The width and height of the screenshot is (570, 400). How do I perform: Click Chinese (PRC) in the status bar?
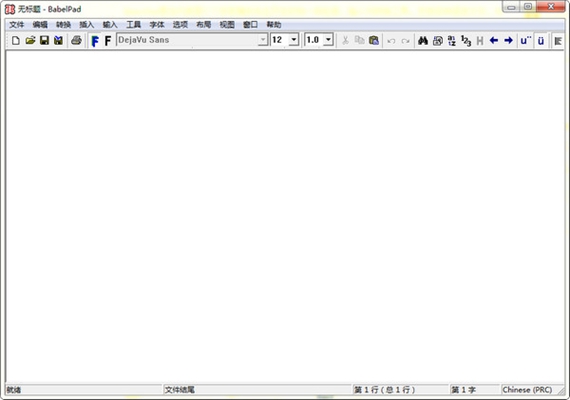pos(527,390)
